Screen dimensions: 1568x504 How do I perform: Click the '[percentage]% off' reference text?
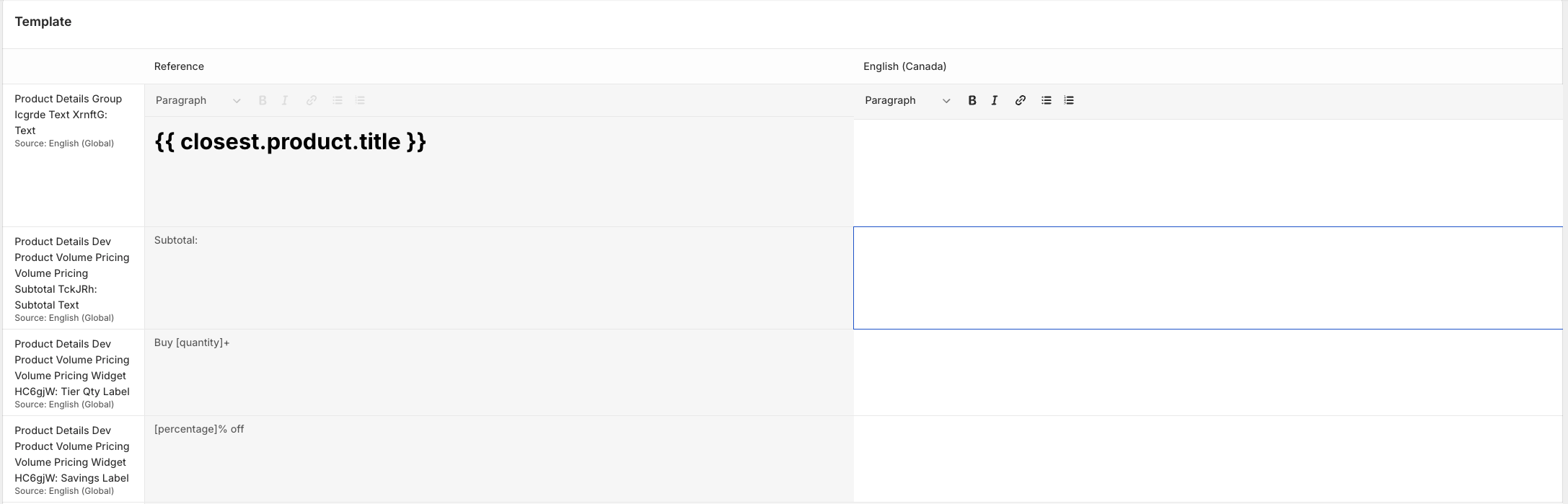coord(199,429)
